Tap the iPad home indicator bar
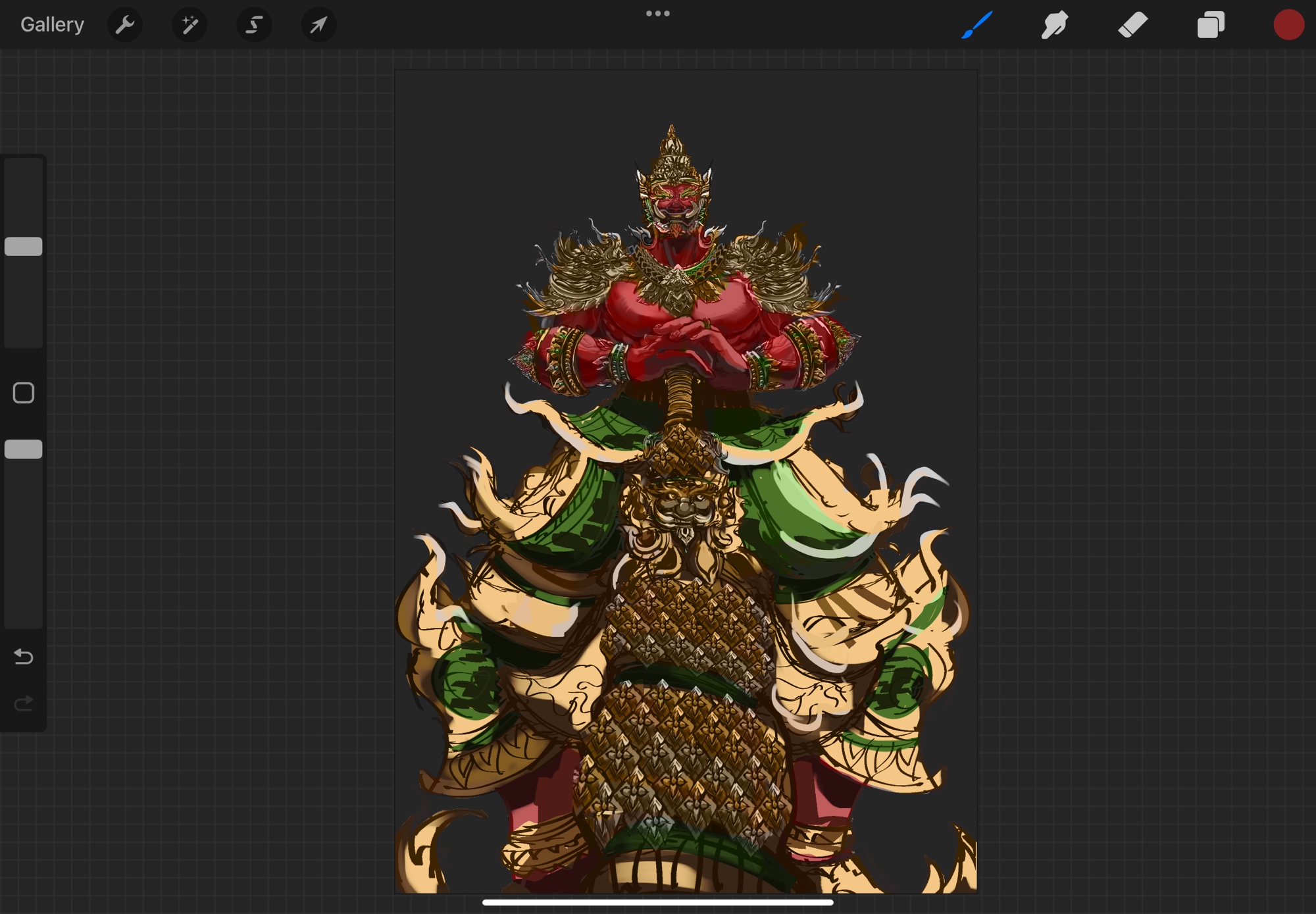 pos(657,902)
